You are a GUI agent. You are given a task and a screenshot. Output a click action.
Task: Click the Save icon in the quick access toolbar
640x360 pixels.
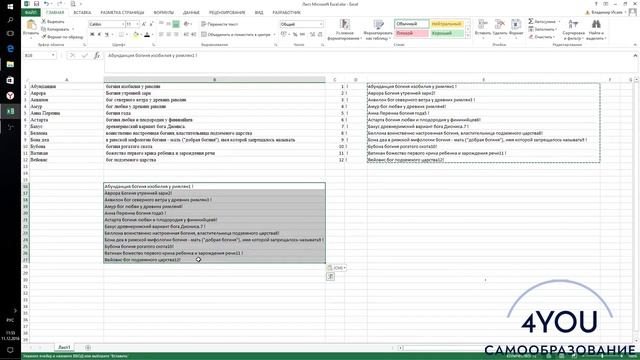coord(36,4)
